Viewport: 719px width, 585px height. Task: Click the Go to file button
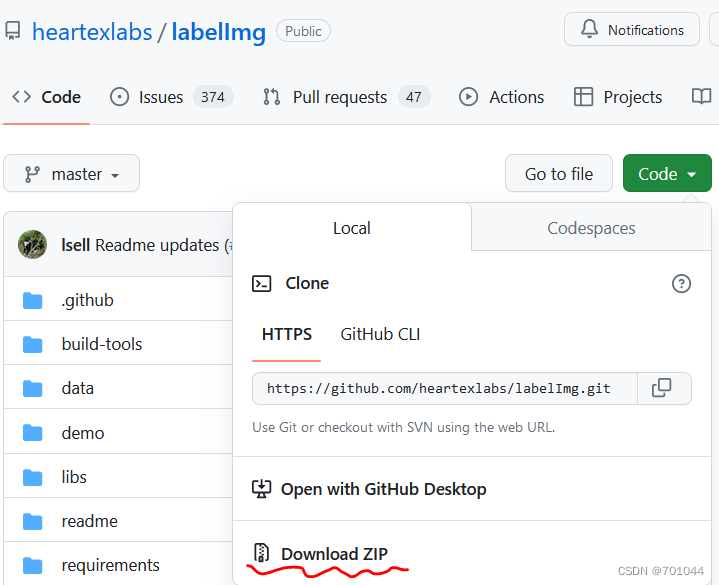(559, 174)
